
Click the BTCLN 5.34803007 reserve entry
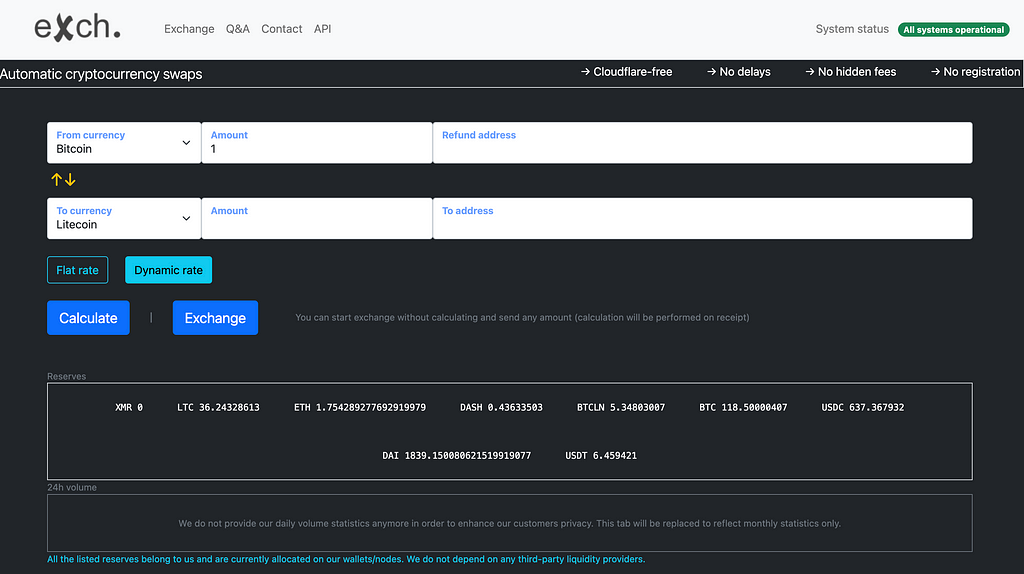point(620,407)
